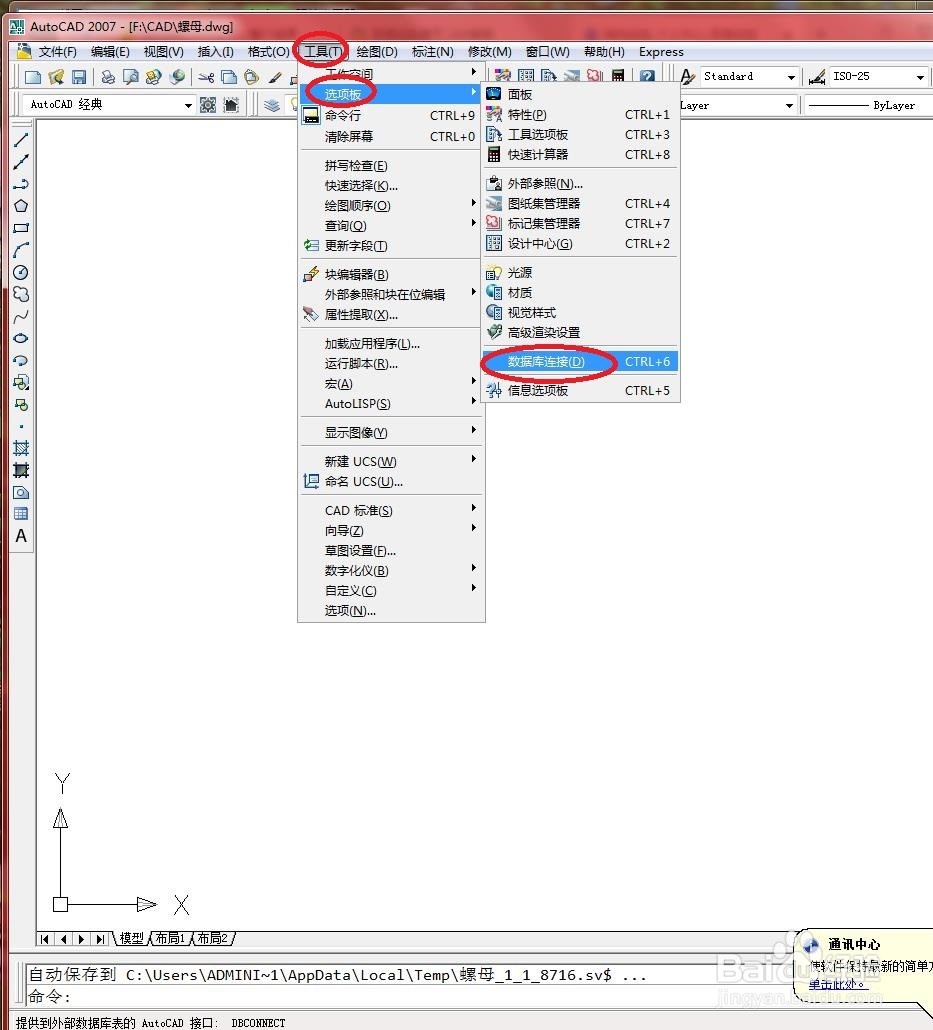Viewport: 933px width, 1030px height.
Task: Select the Polyline draw tool
Action: coord(21,184)
